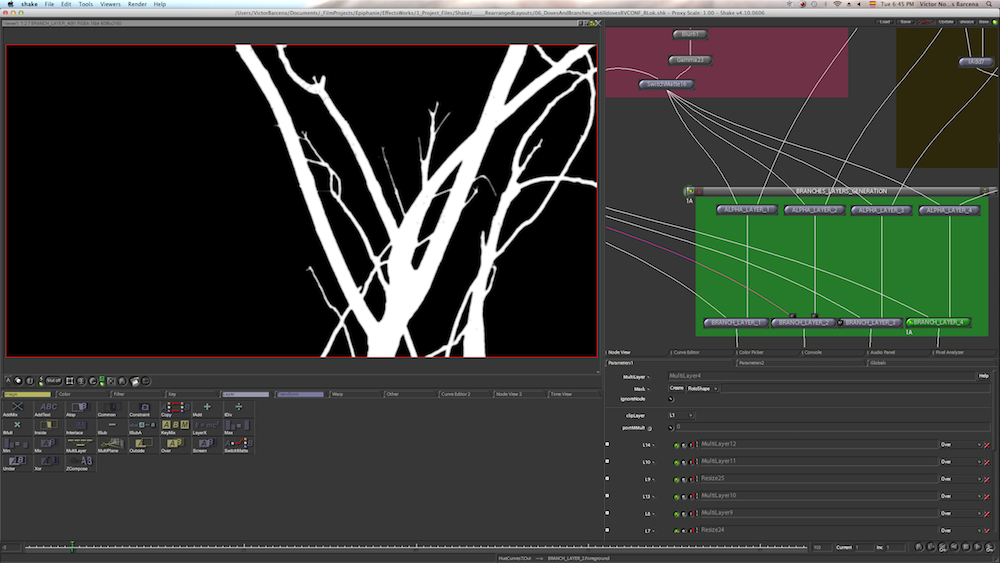
Task: Select the AddText node icon
Action: [47, 409]
